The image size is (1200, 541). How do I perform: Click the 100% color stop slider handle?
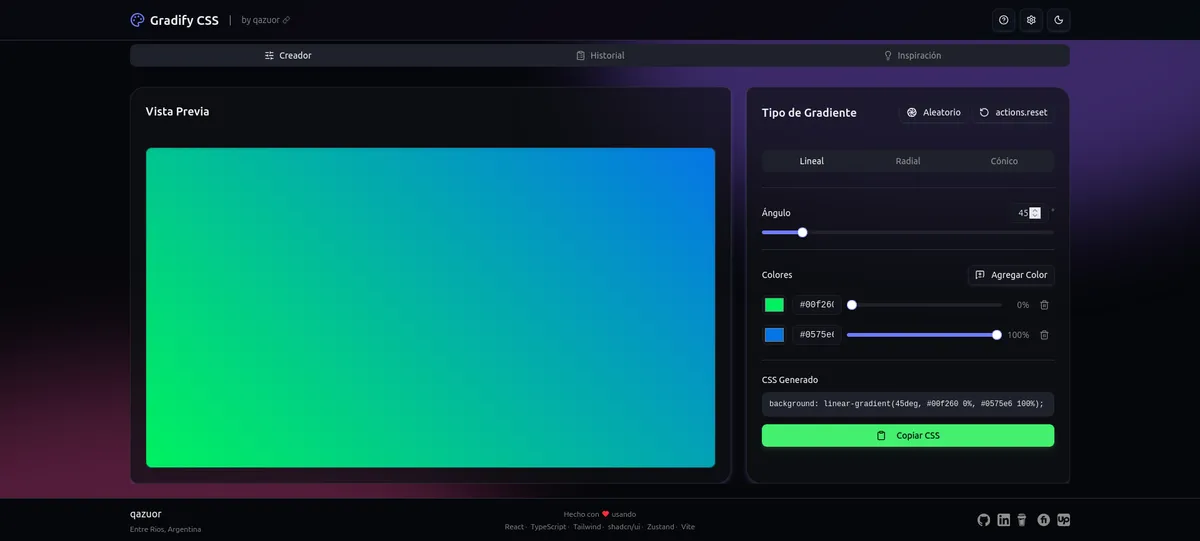click(997, 335)
